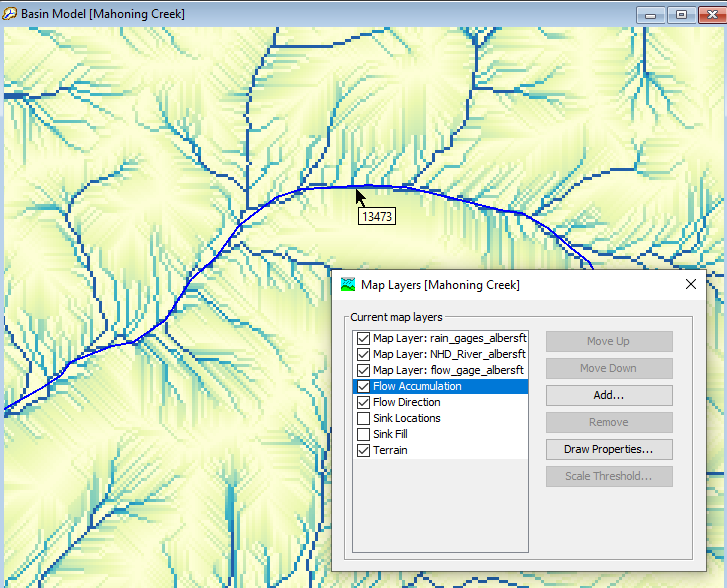727x588 pixels.
Task: Click the Add... button
Action: [x=609, y=395]
